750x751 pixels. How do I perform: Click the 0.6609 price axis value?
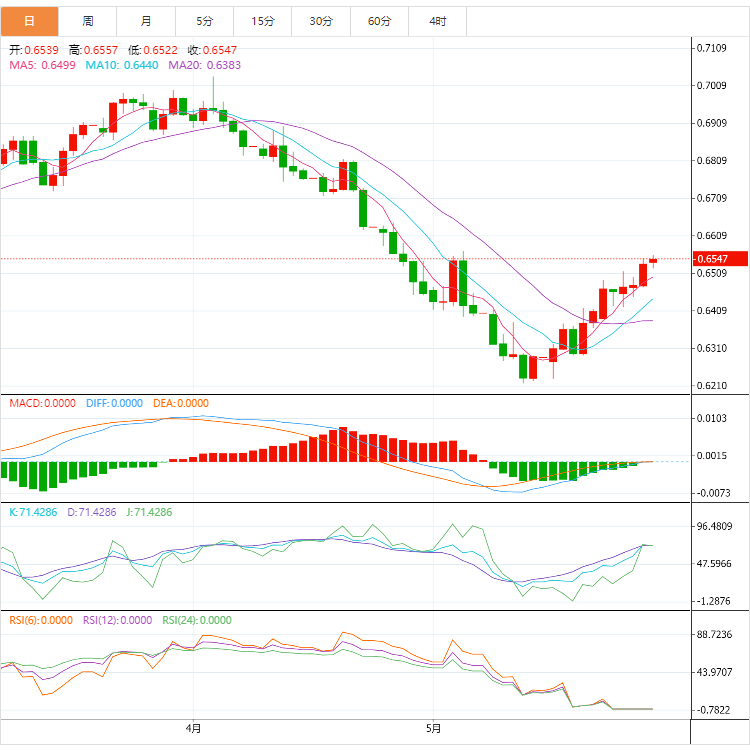click(x=711, y=236)
